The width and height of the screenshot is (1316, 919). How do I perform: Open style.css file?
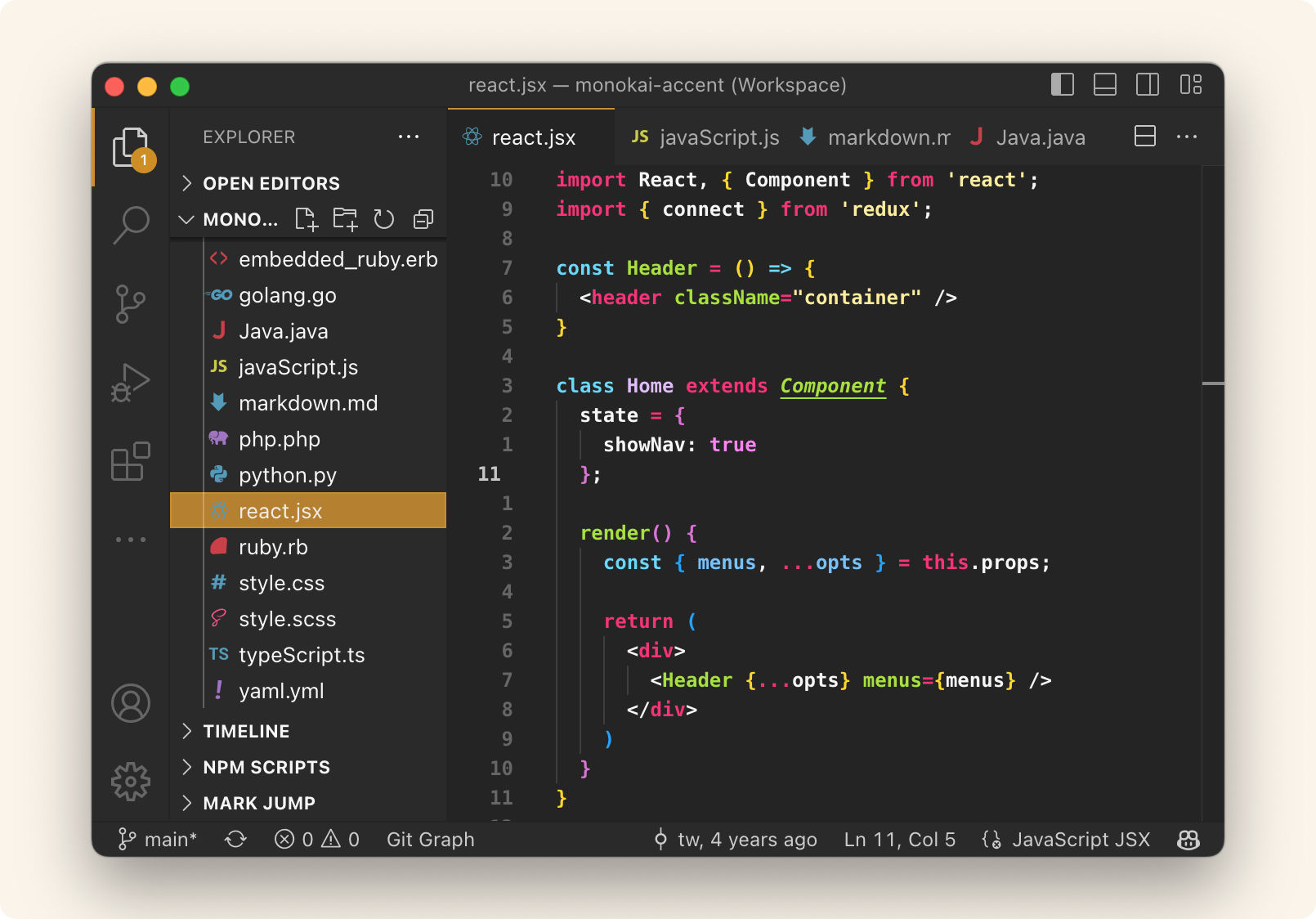308,583
